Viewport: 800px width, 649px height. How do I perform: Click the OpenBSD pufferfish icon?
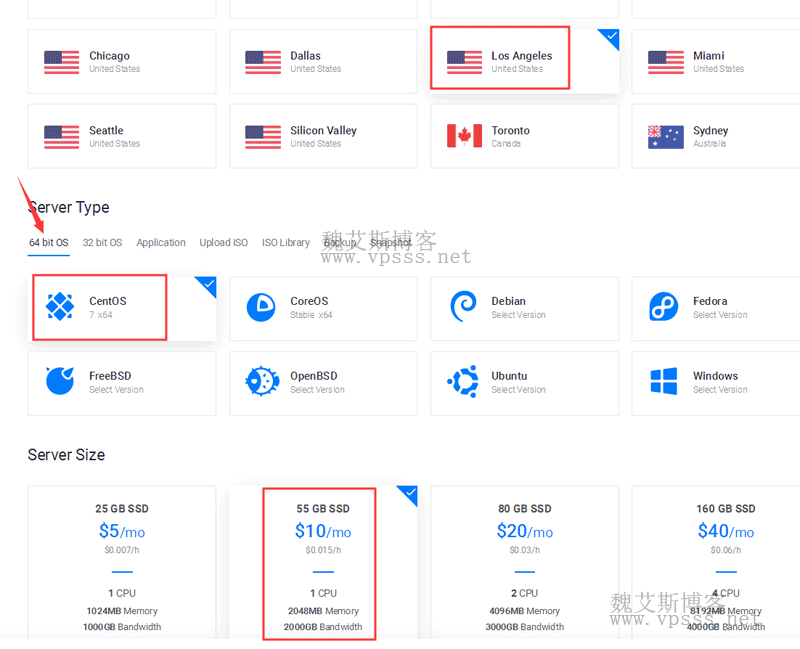pyautogui.click(x=262, y=382)
